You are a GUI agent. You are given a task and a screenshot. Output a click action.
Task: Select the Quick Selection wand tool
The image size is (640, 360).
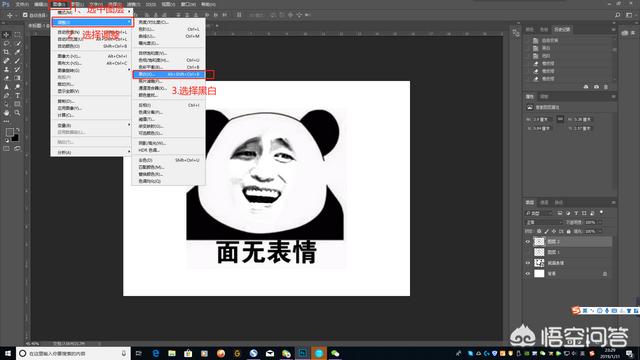[17, 43]
